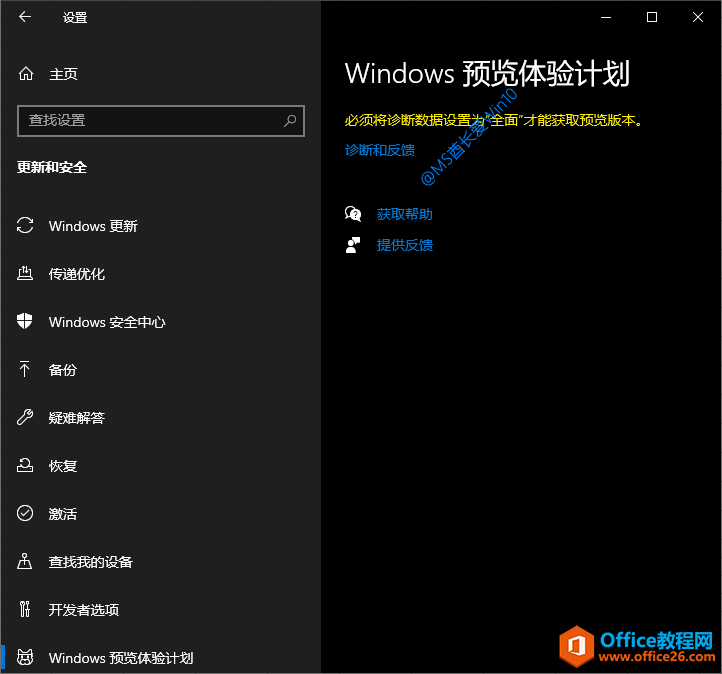Screen dimensions: 722x674
Task: Click the 恢复 recovery icon
Action: [x=25, y=465]
